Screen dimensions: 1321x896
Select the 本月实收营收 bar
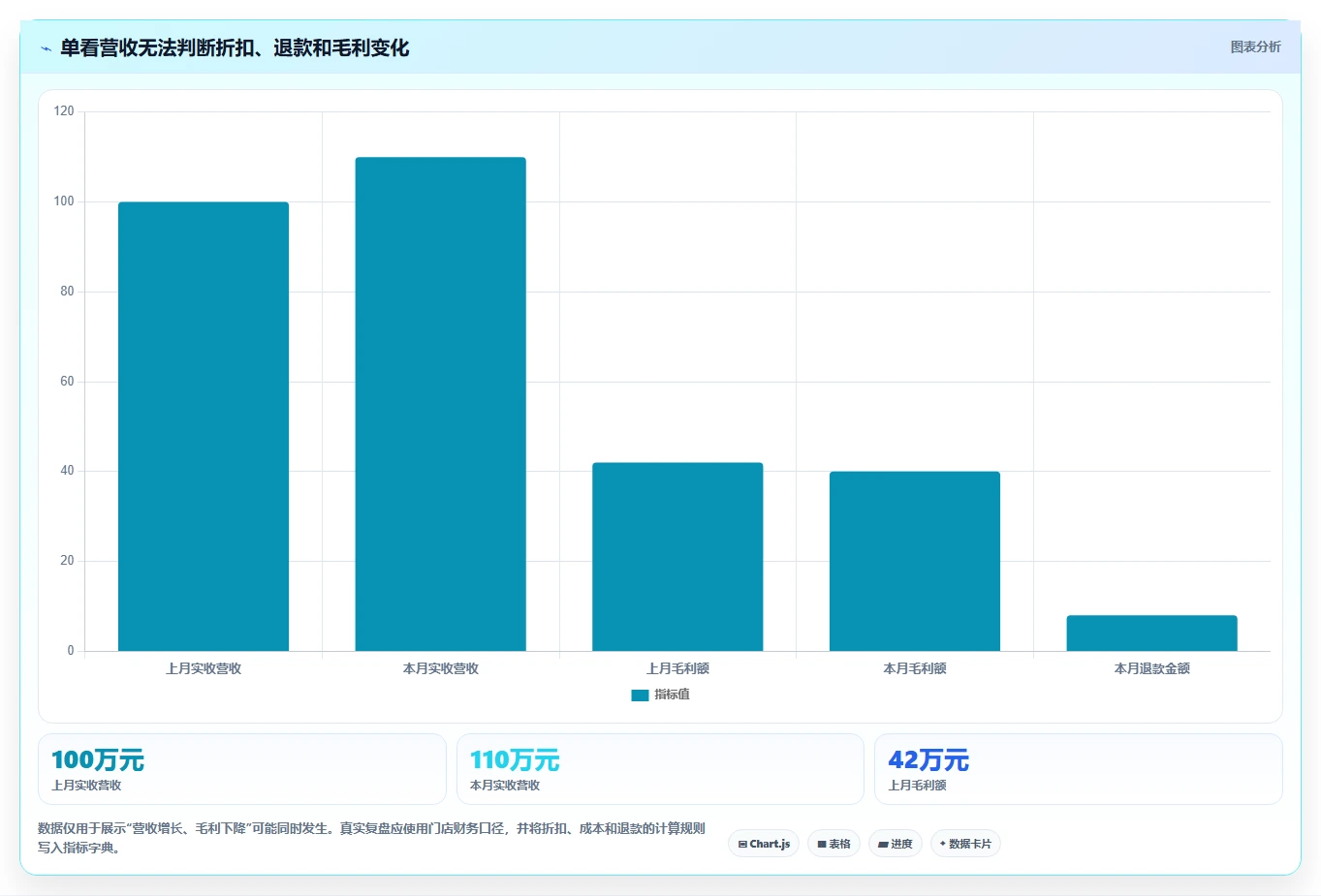point(441,404)
